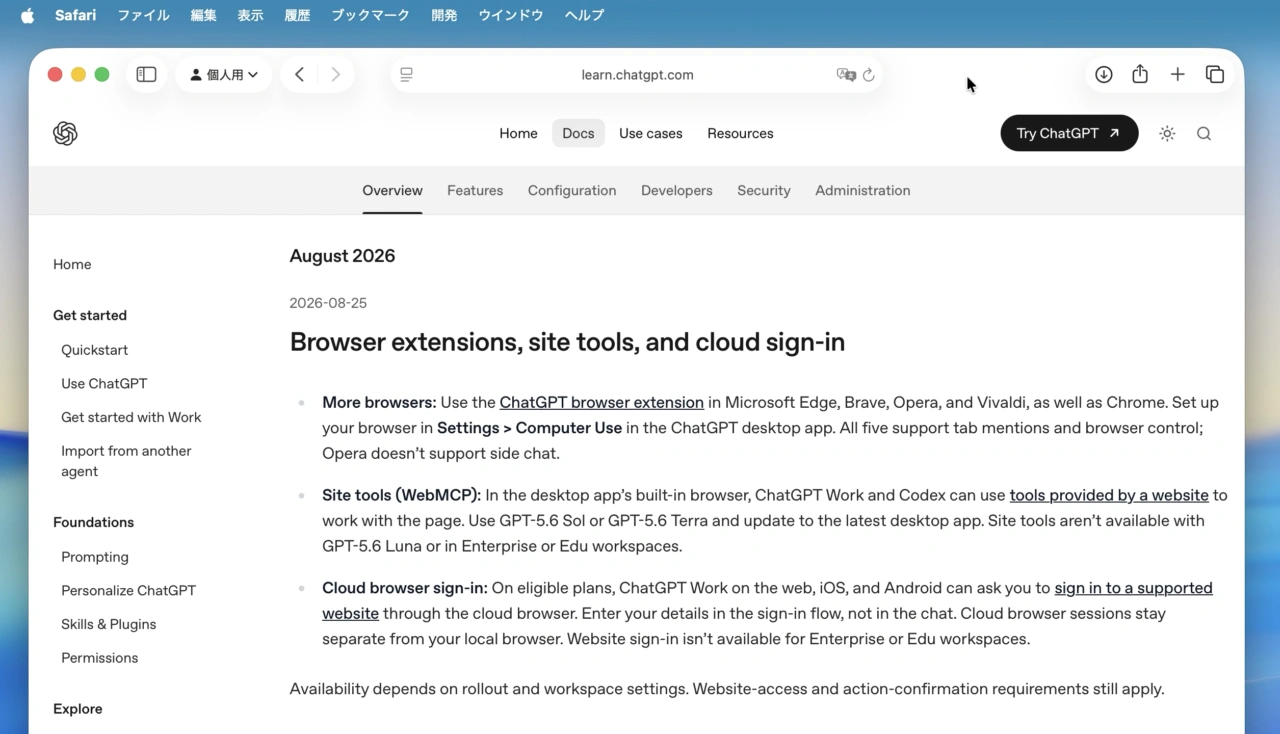Switch to the Administration tab
This screenshot has width=1280, height=734.
tap(862, 190)
